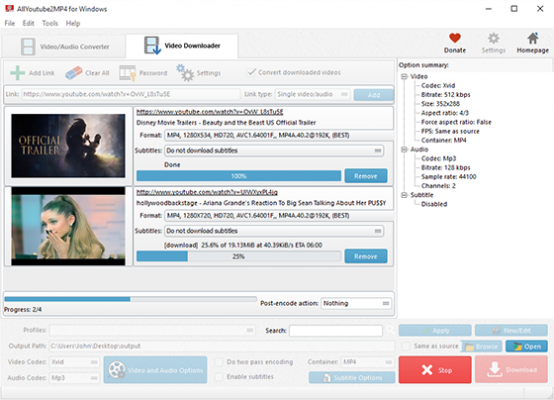
Task: Enable Do two pass encoding checkbox
Action: tap(219, 362)
